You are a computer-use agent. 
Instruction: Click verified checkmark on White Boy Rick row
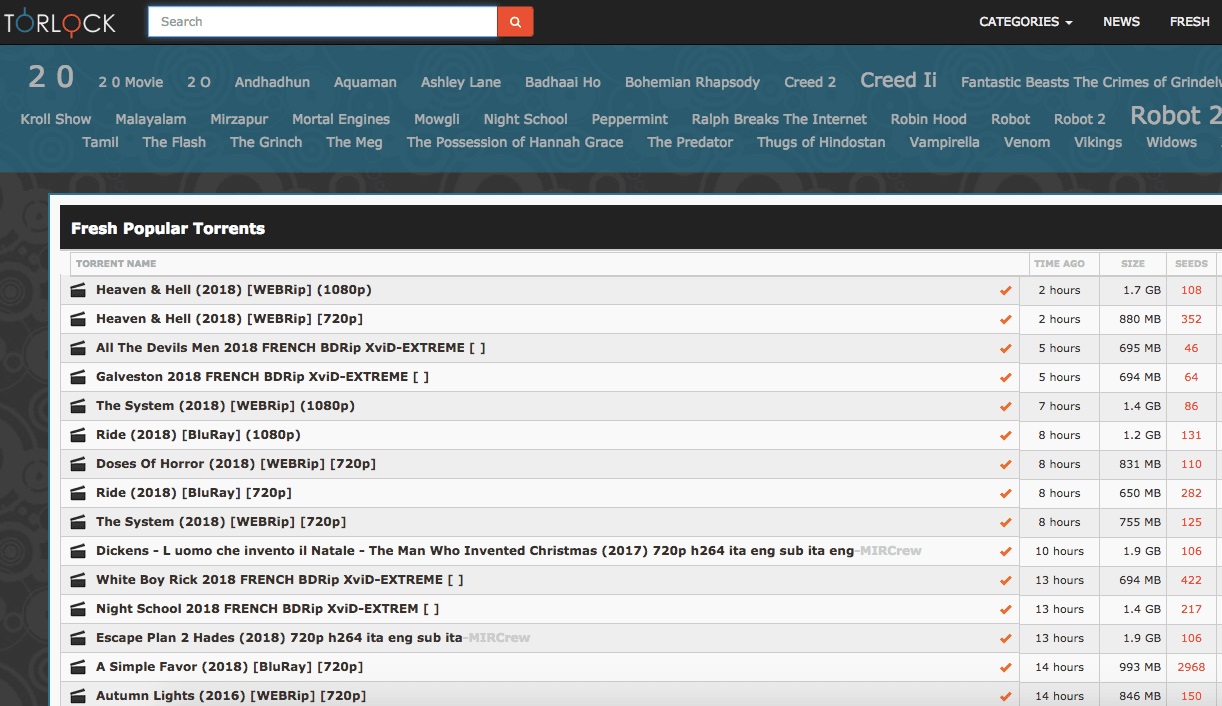(1006, 581)
